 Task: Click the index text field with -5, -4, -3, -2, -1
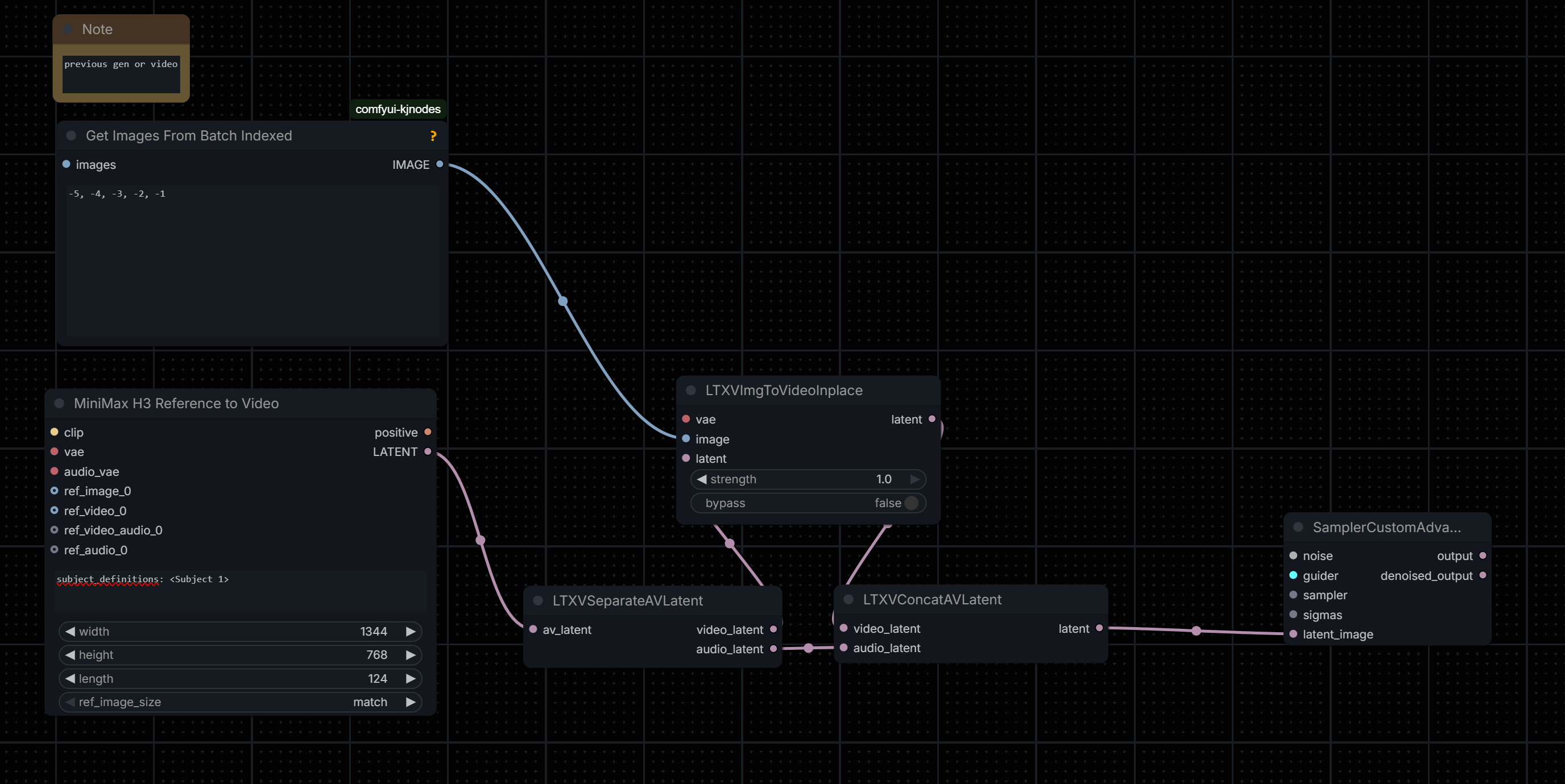[x=252, y=261]
